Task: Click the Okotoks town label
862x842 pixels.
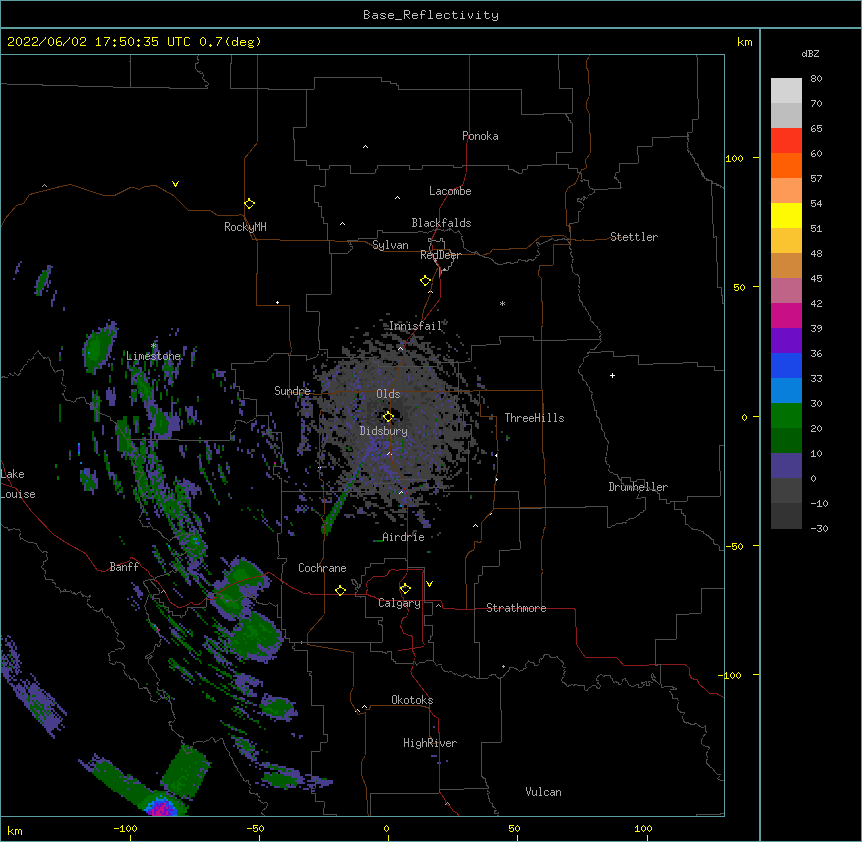Action: 412,700
